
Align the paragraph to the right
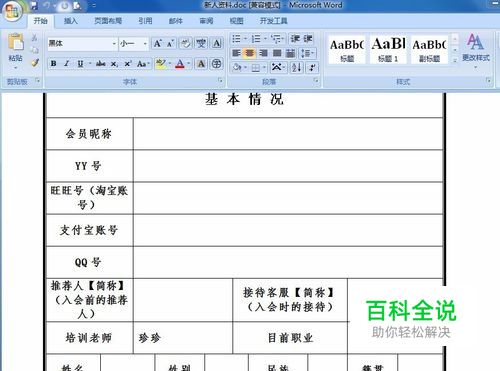click(263, 53)
